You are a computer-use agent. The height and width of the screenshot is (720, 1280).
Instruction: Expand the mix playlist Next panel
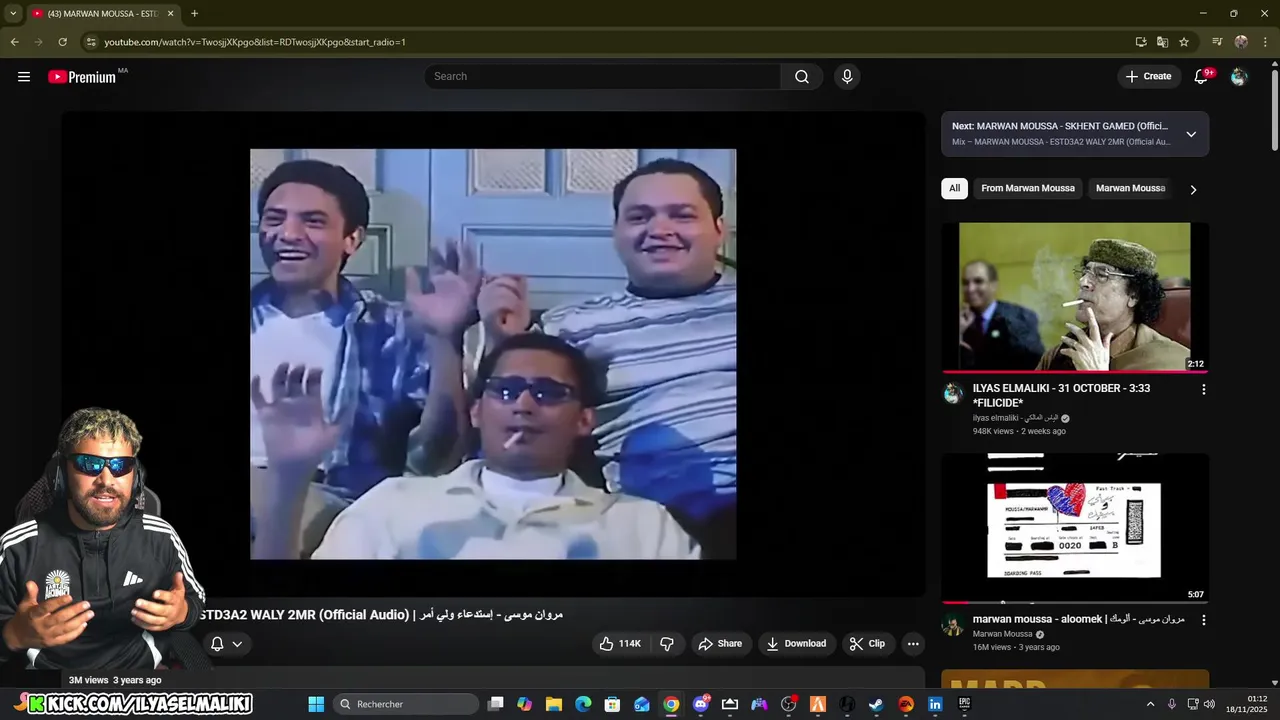(x=1191, y=134)
